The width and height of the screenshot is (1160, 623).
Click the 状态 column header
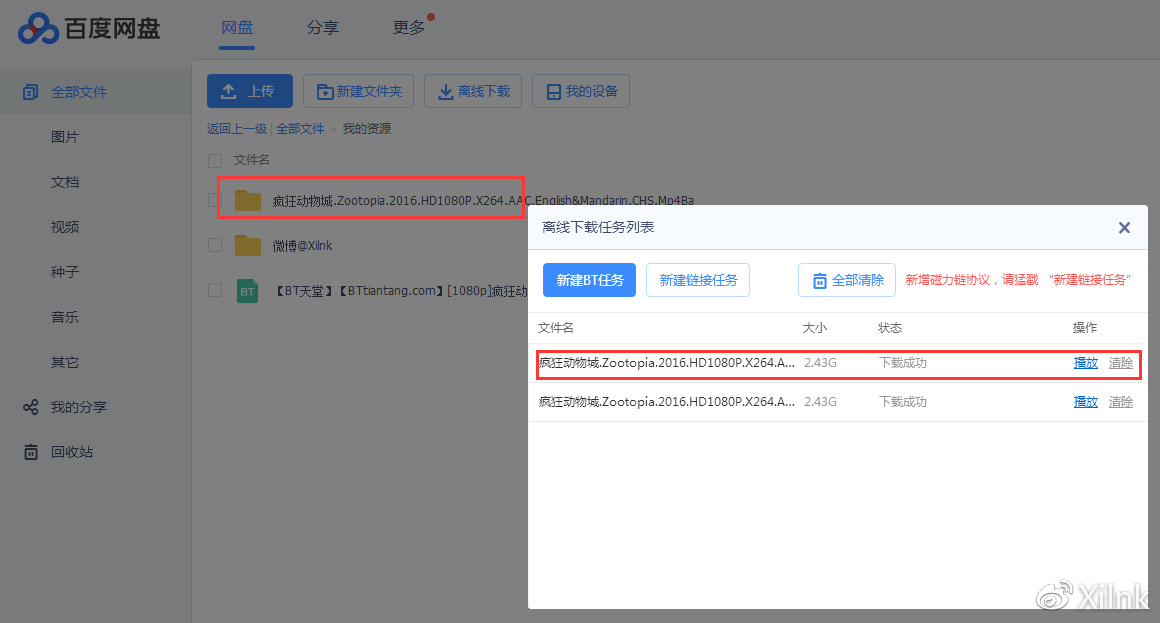coord(890,328)
